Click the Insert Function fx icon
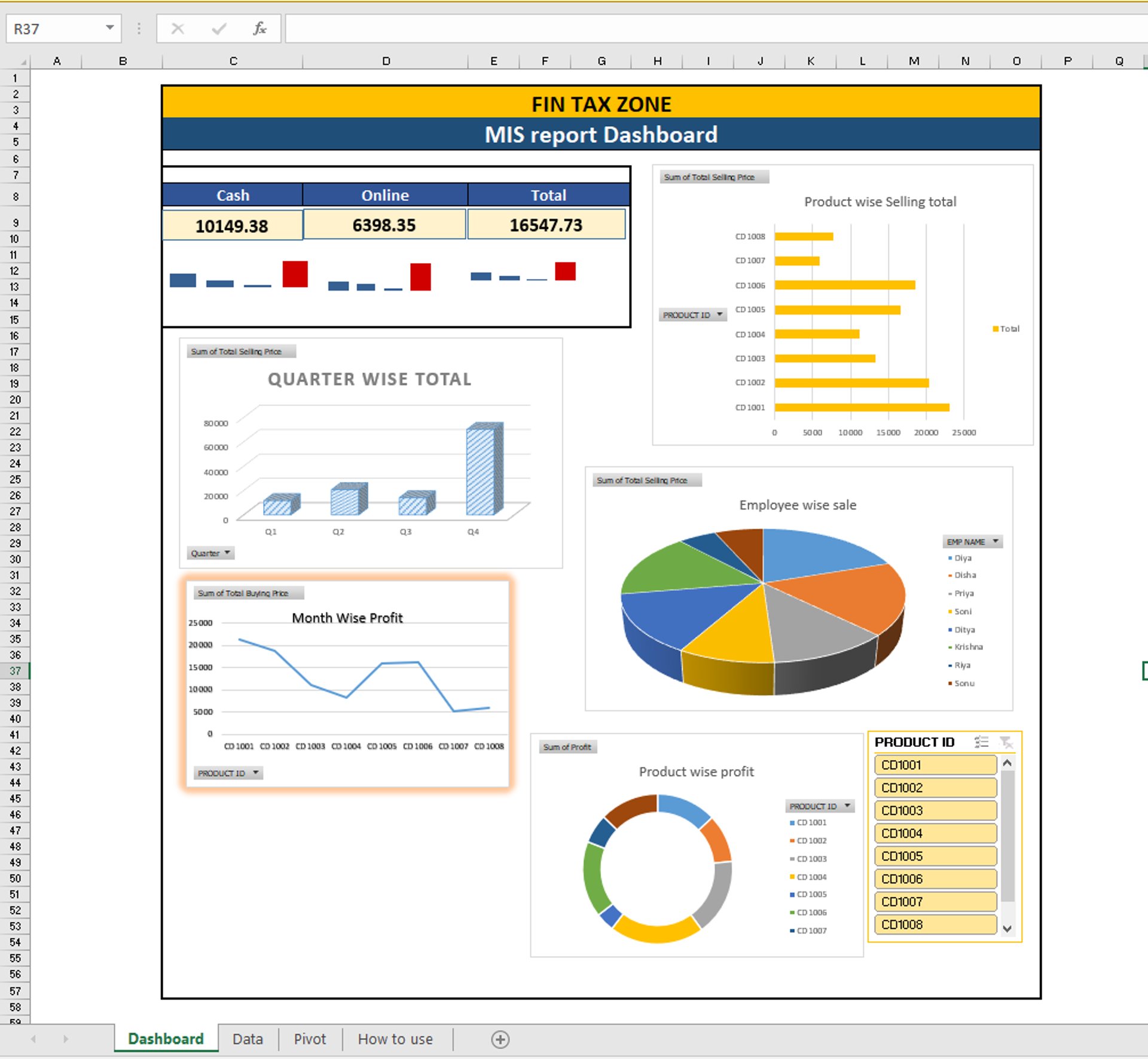 point(259,29)
